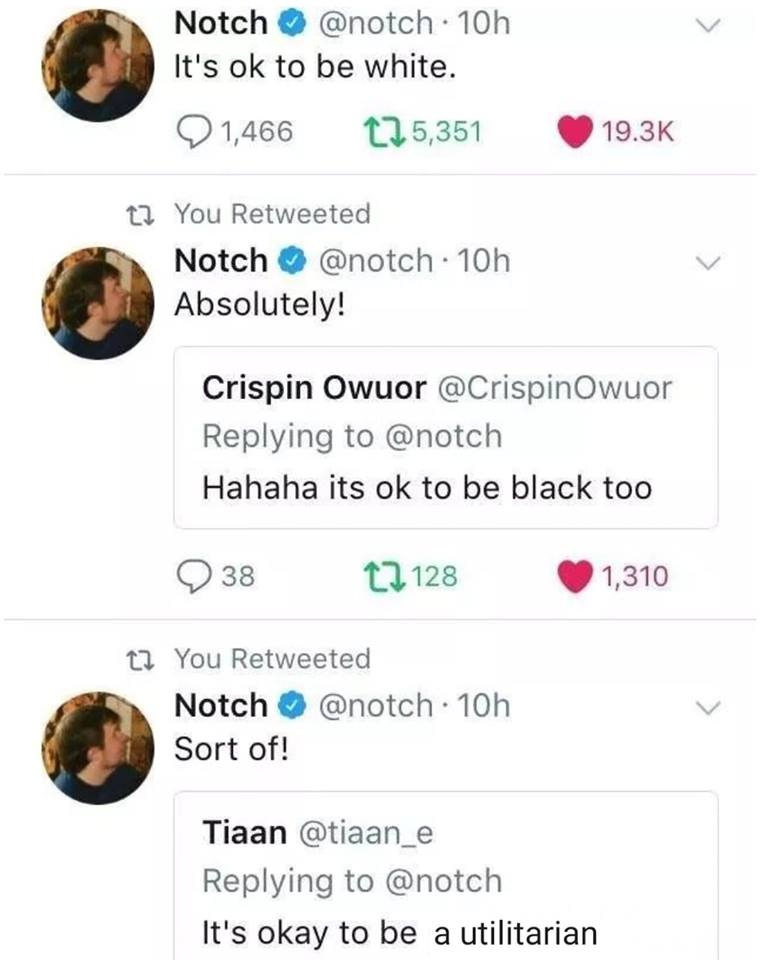Expand options chevron on the "Absolutely!" tweet

coord(707,262)
